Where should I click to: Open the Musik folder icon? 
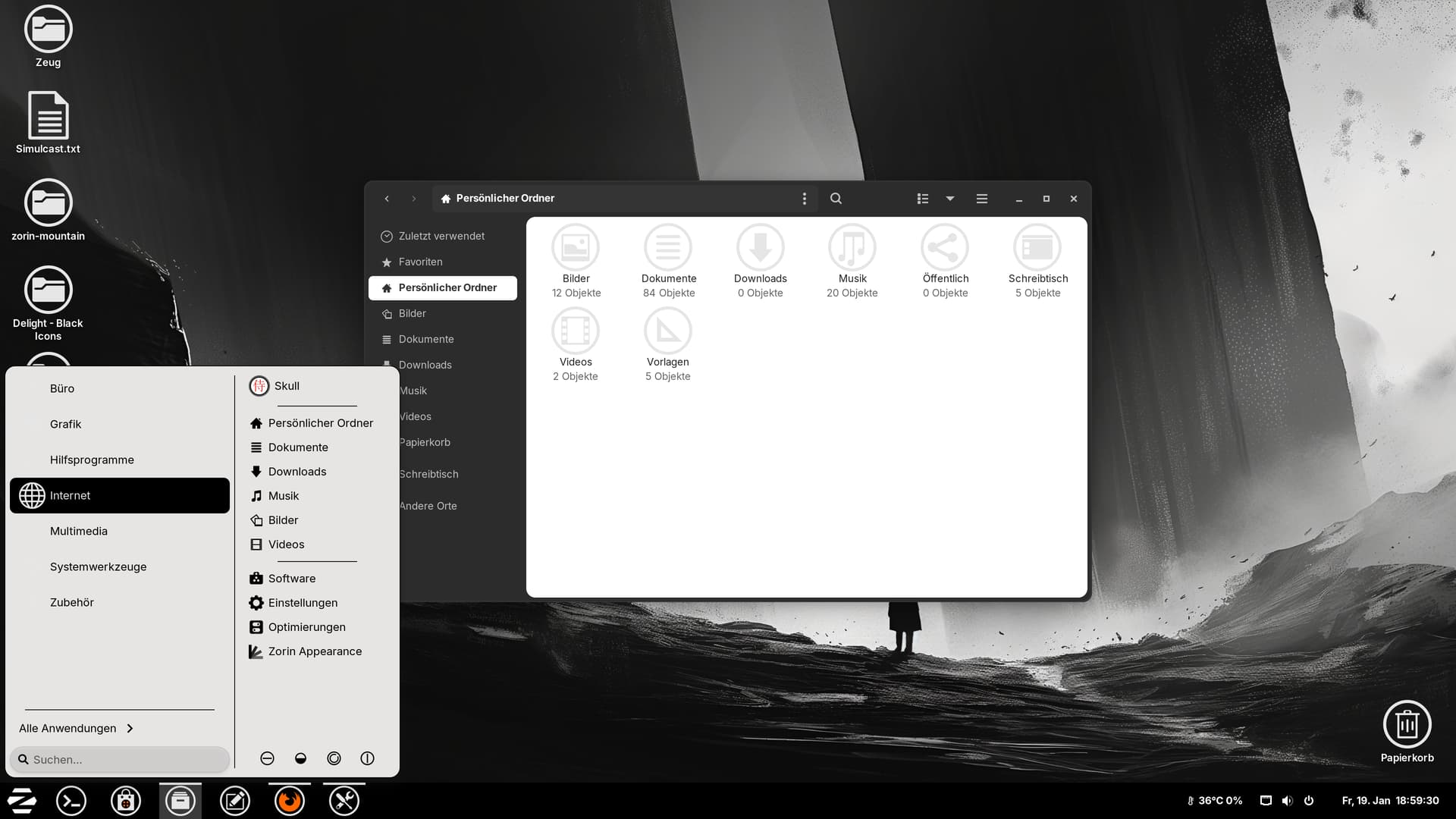tap(852, 248)
